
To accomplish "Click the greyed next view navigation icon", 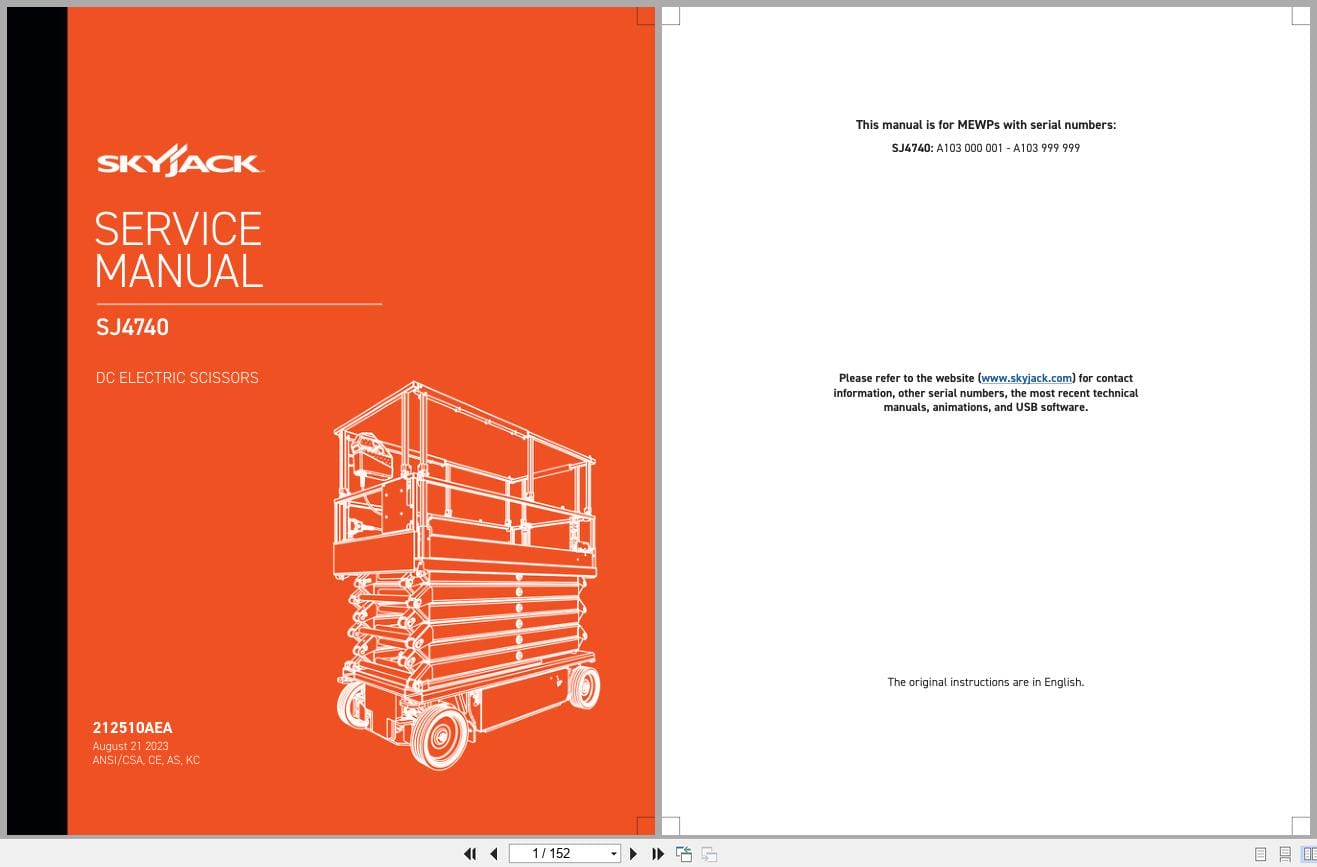I will (x=709, y=854).
